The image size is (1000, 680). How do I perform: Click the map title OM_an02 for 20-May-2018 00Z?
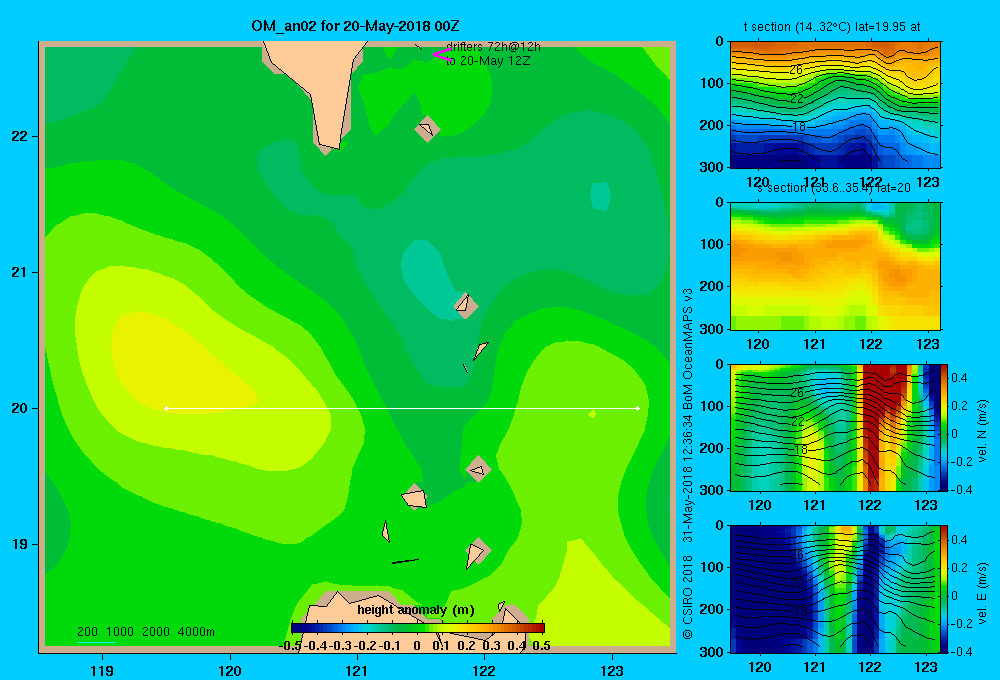click(x=355, y=26)
